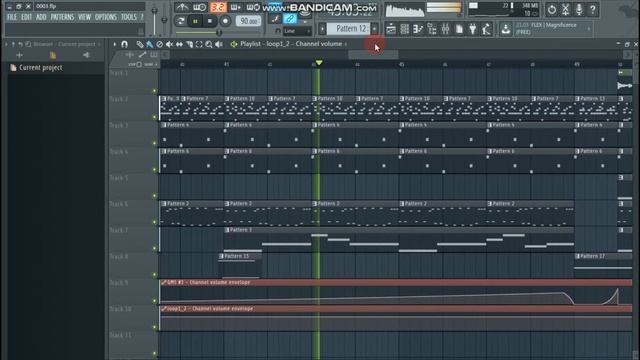
Task: Add new pattern with plus button
Action: pos(374,29)
